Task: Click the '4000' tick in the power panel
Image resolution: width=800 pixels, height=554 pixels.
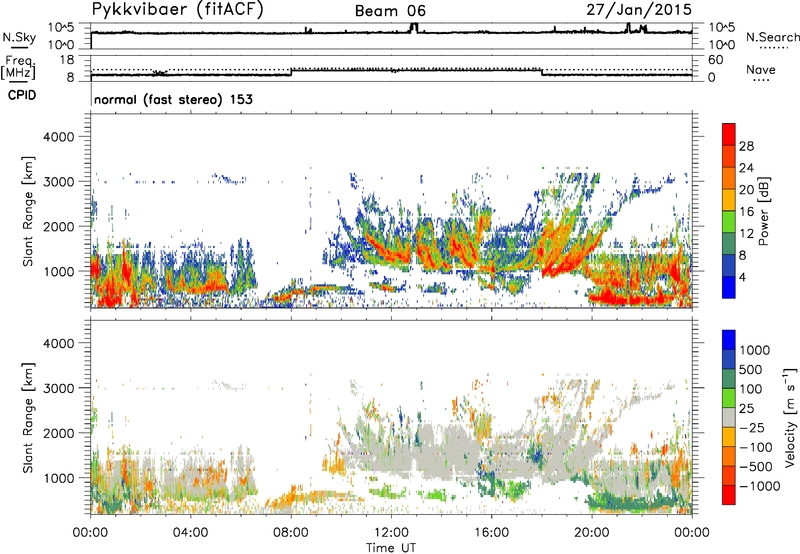Action: [x=58, y=137]
